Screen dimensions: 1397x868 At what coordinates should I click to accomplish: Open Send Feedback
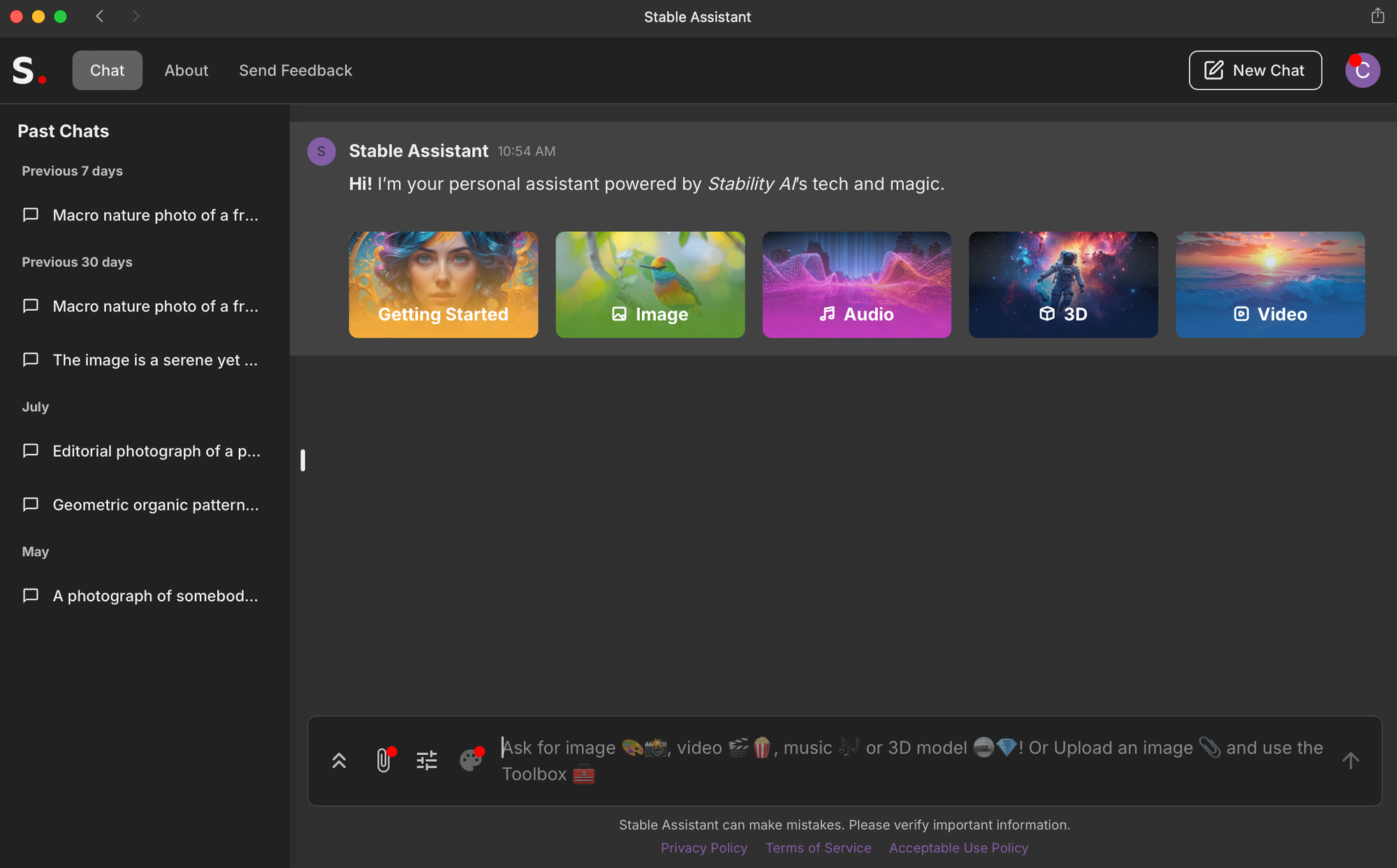[295, 70]
